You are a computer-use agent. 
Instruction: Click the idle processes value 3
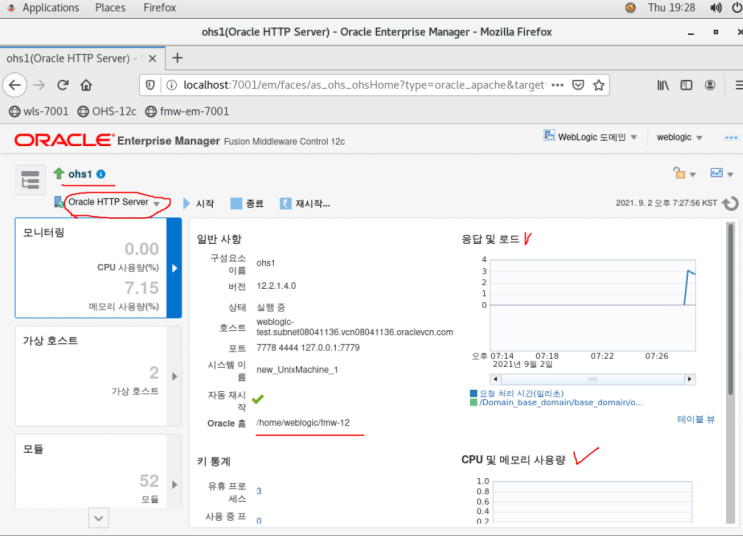tap(259, 491)
